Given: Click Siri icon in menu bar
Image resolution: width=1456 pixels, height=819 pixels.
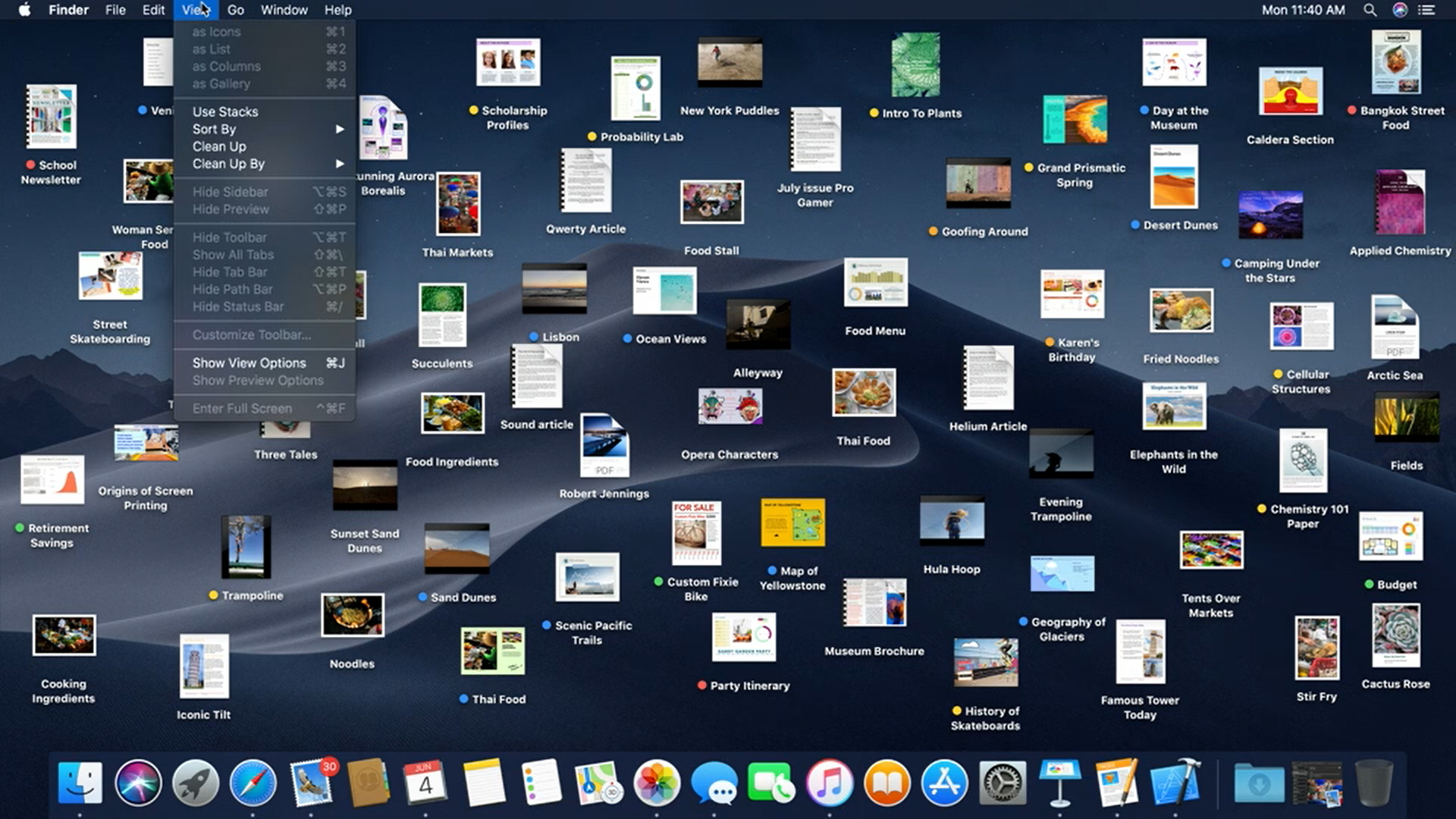Looking at the screenshot, I should [x=1400, y=10].
